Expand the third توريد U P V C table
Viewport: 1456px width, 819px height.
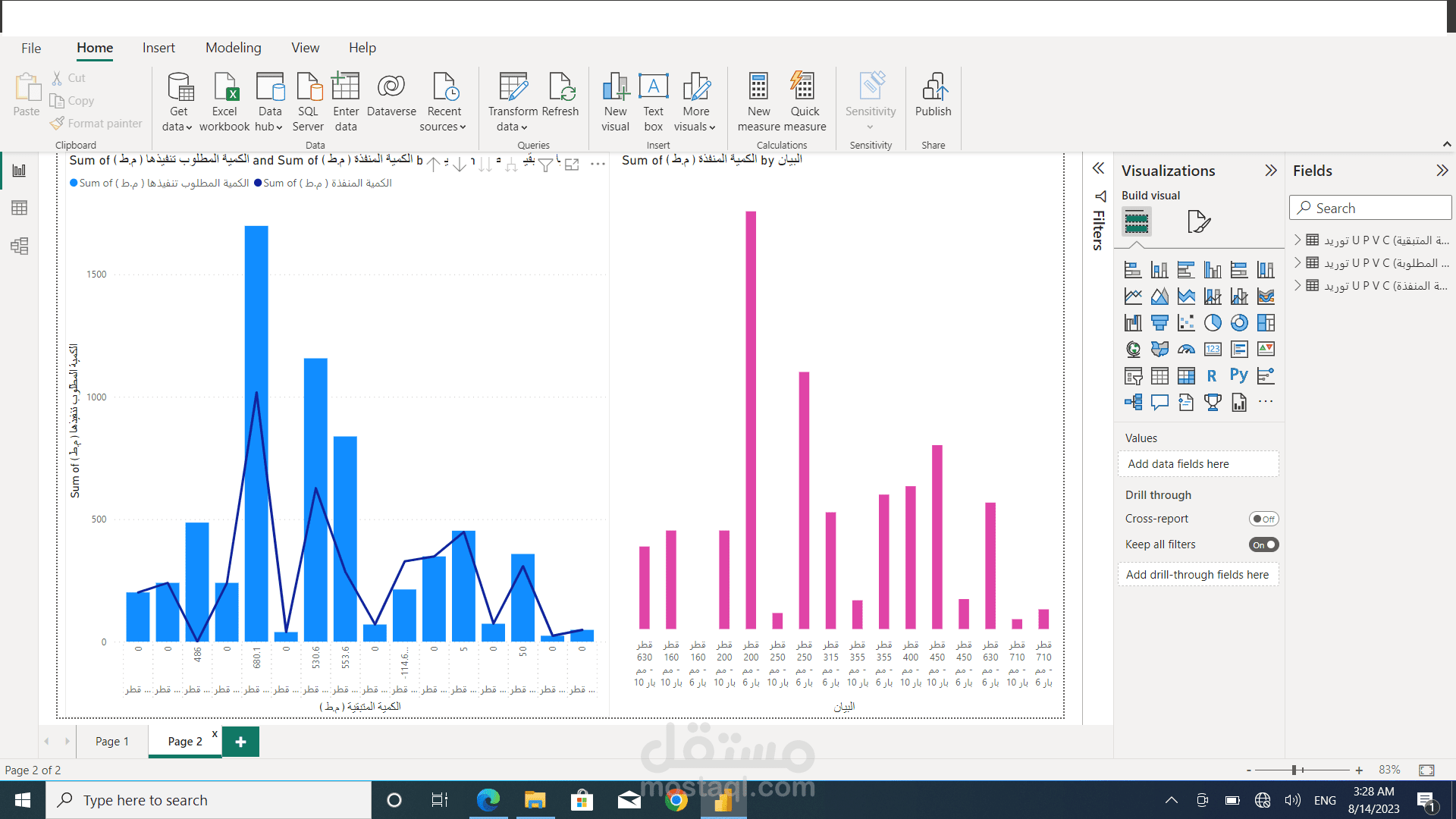(1298, 285)
